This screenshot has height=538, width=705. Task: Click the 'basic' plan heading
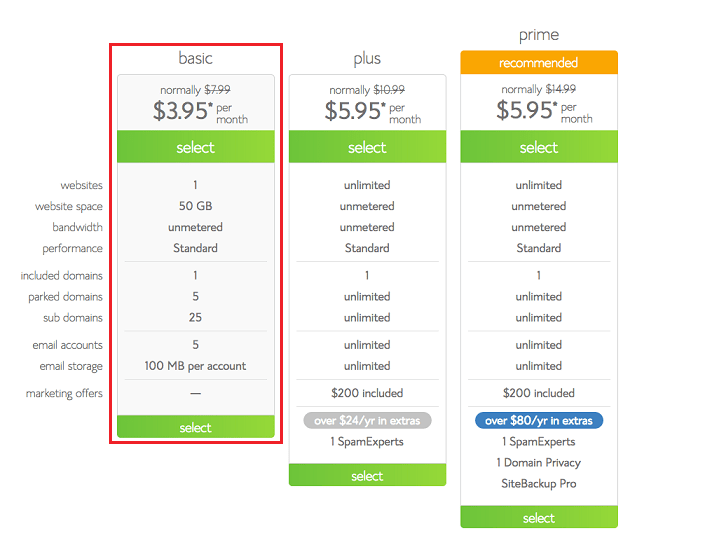196,58
